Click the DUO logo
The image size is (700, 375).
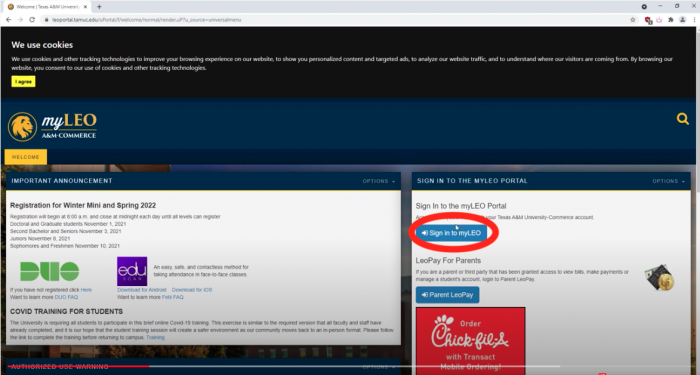pos(50,271)
